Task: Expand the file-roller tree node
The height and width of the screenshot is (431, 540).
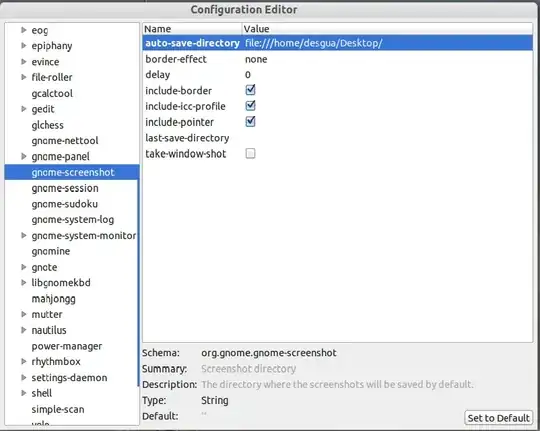Action: (x=23, y=77)
